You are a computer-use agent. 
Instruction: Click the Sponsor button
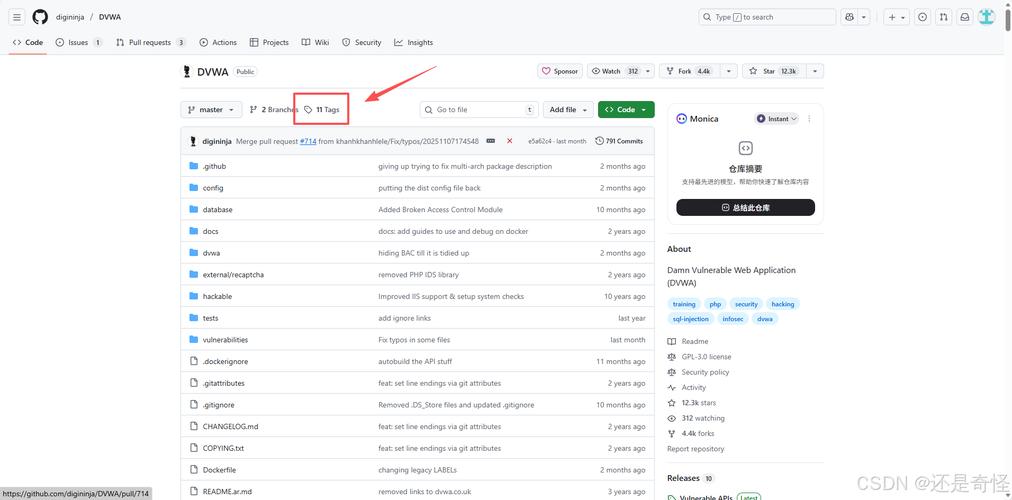(560, 71)
